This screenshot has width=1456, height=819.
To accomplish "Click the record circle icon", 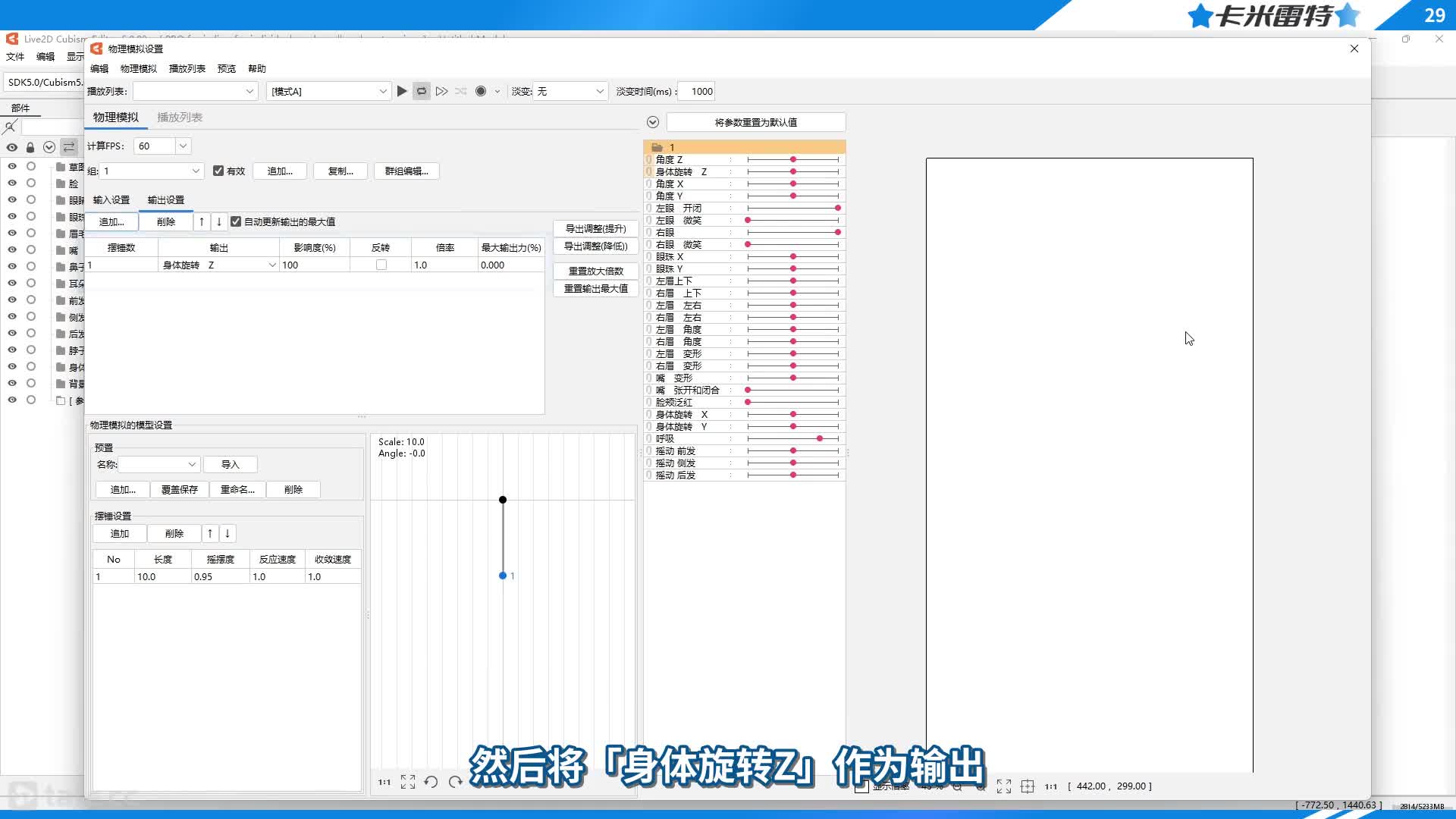I will pos(481,91).
